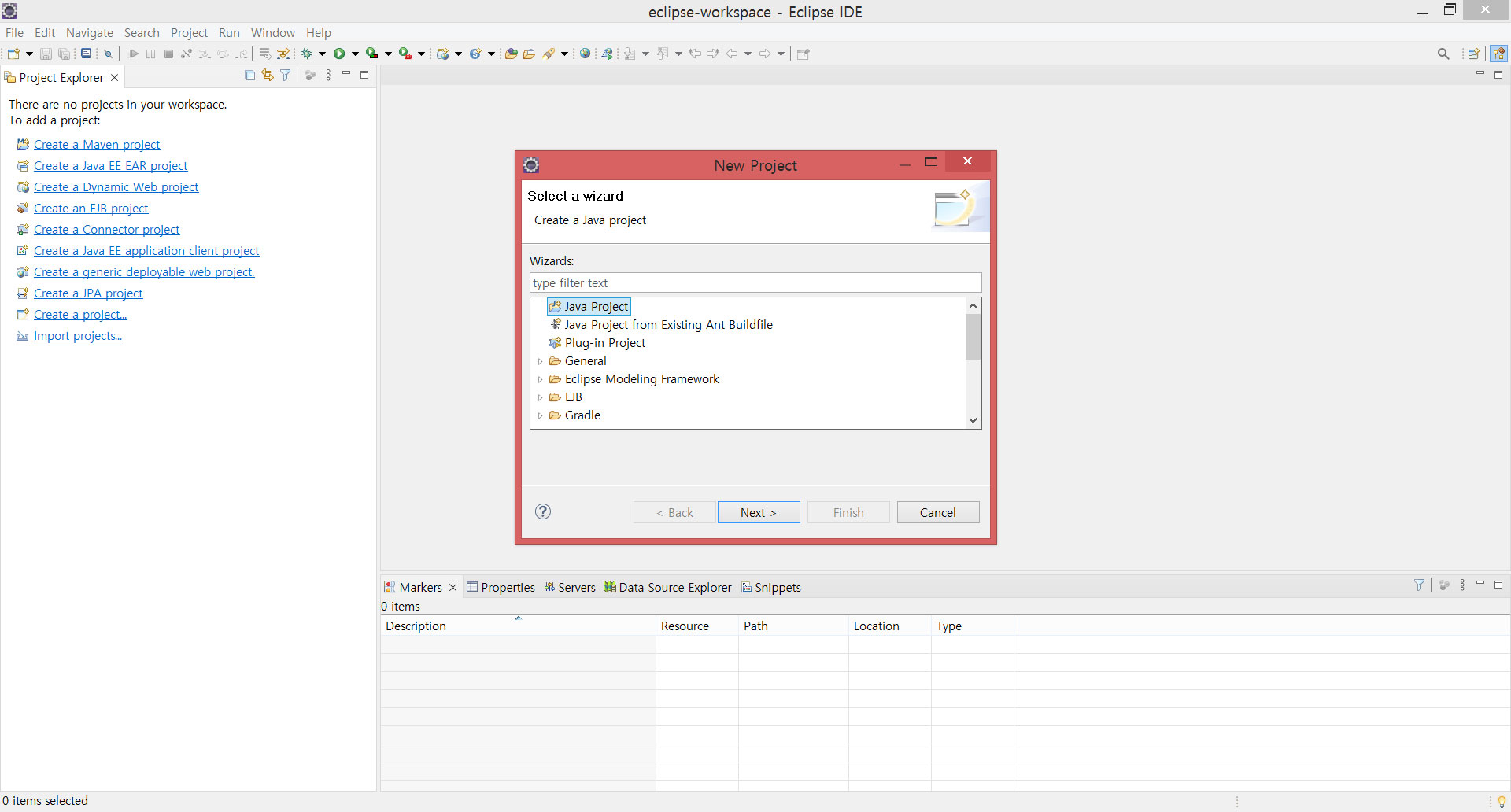
Task: Click the Forward navigation arrow in toolbar
Action: pyautogui.click(x=765, y=54)
